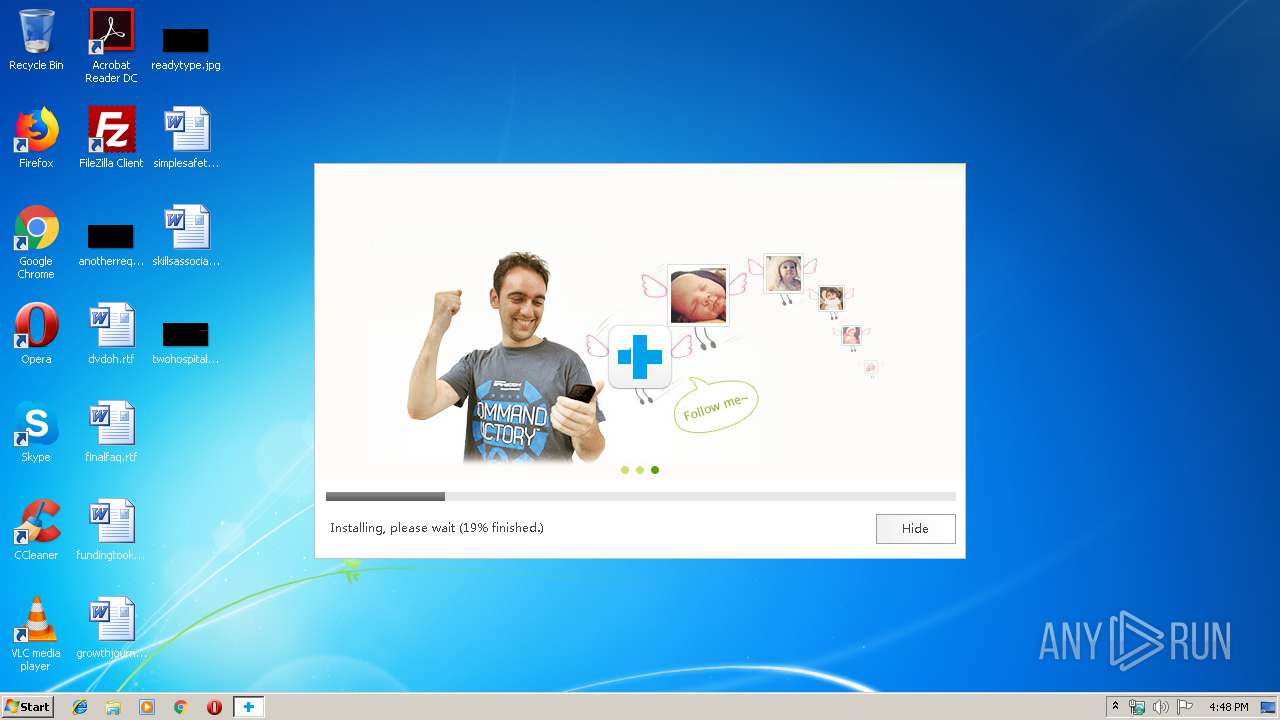Click the Show desktop button

coord(1269,707)
